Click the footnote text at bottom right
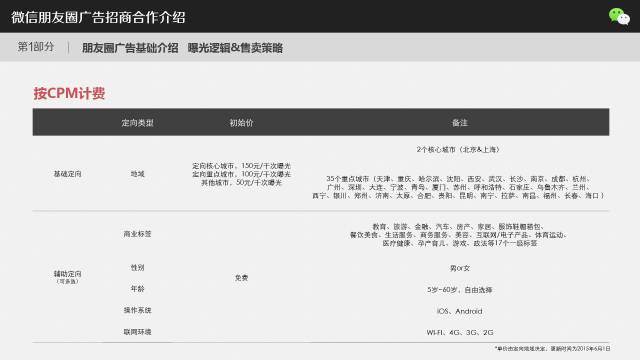This screenshot has height=360, width=640. tap(552, 349)
